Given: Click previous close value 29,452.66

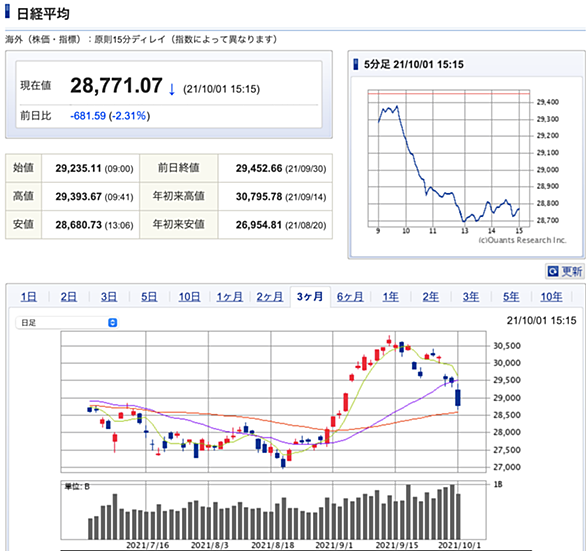Looking at the screenshot, I should click(x=259, y=169).
